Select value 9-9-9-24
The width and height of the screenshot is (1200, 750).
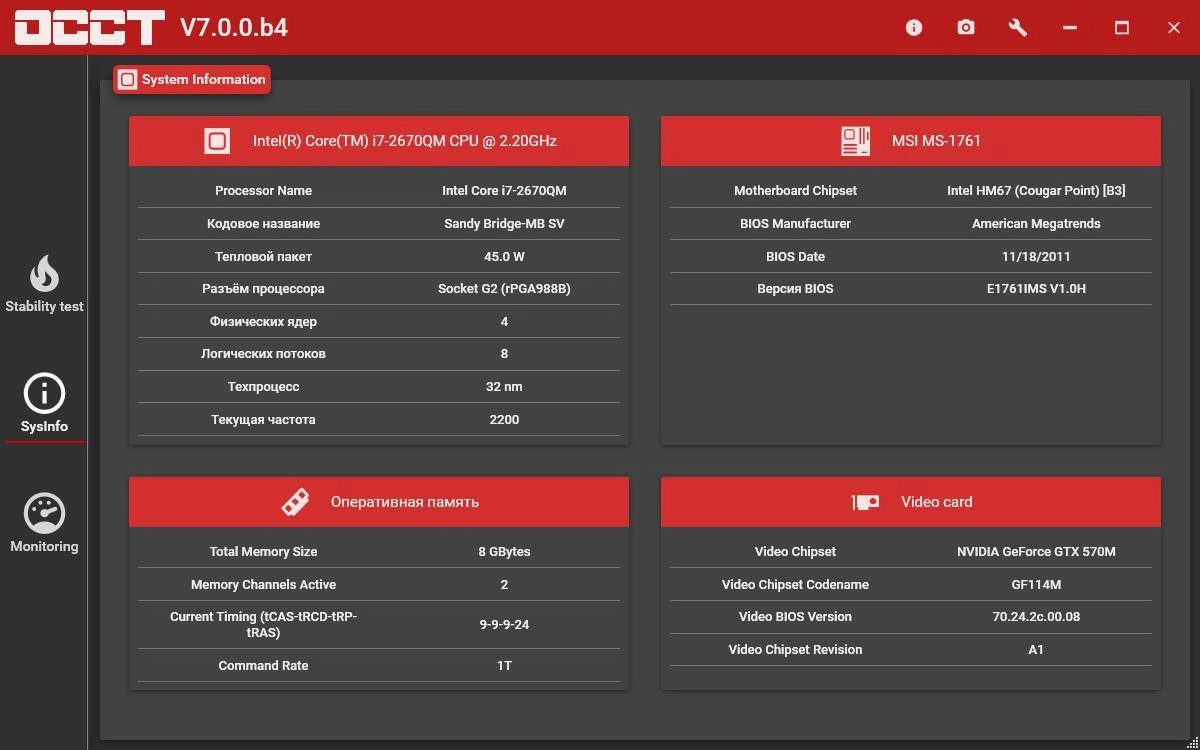(x=504, y=624)
